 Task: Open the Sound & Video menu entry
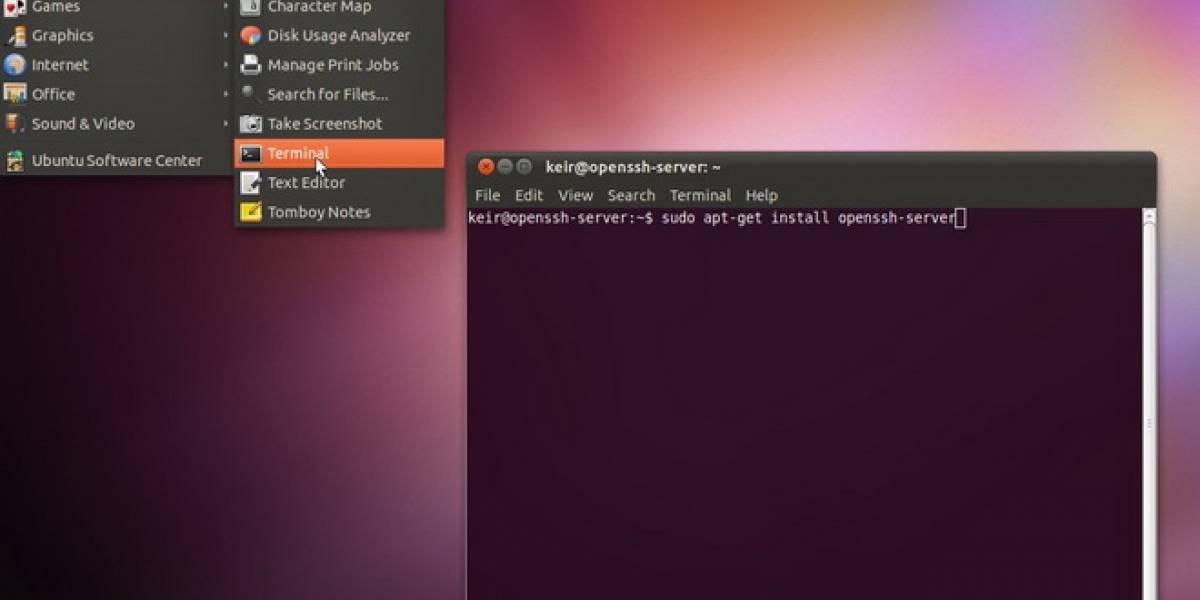[117, 124]
